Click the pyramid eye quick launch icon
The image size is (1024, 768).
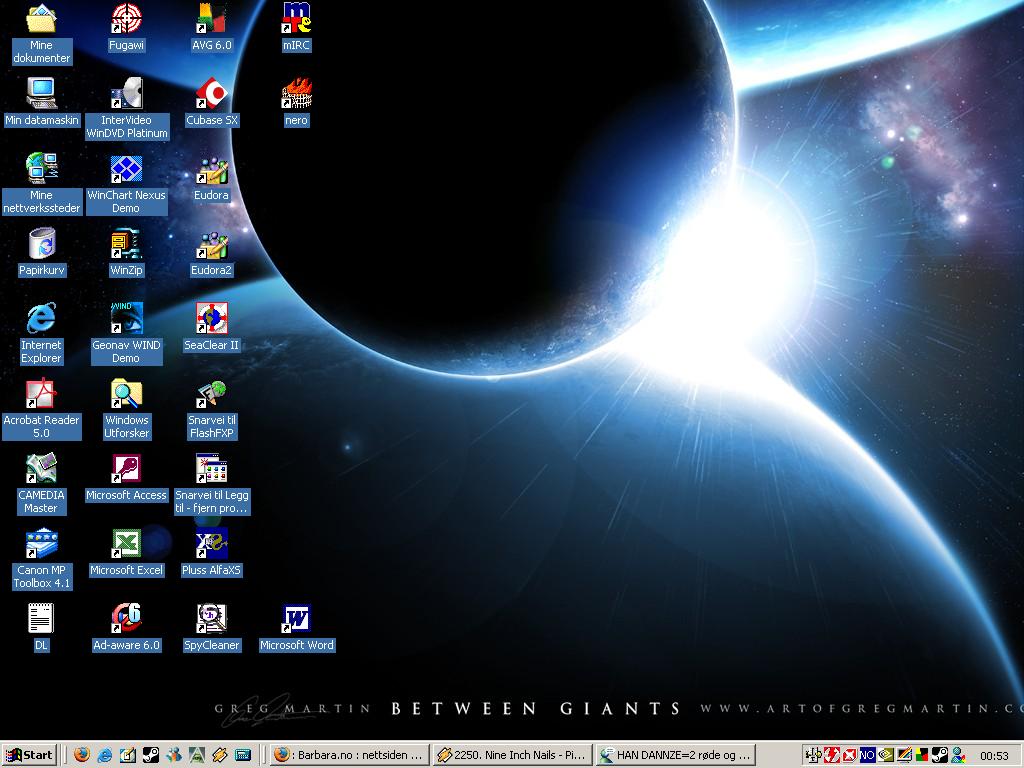pos(197,756)
